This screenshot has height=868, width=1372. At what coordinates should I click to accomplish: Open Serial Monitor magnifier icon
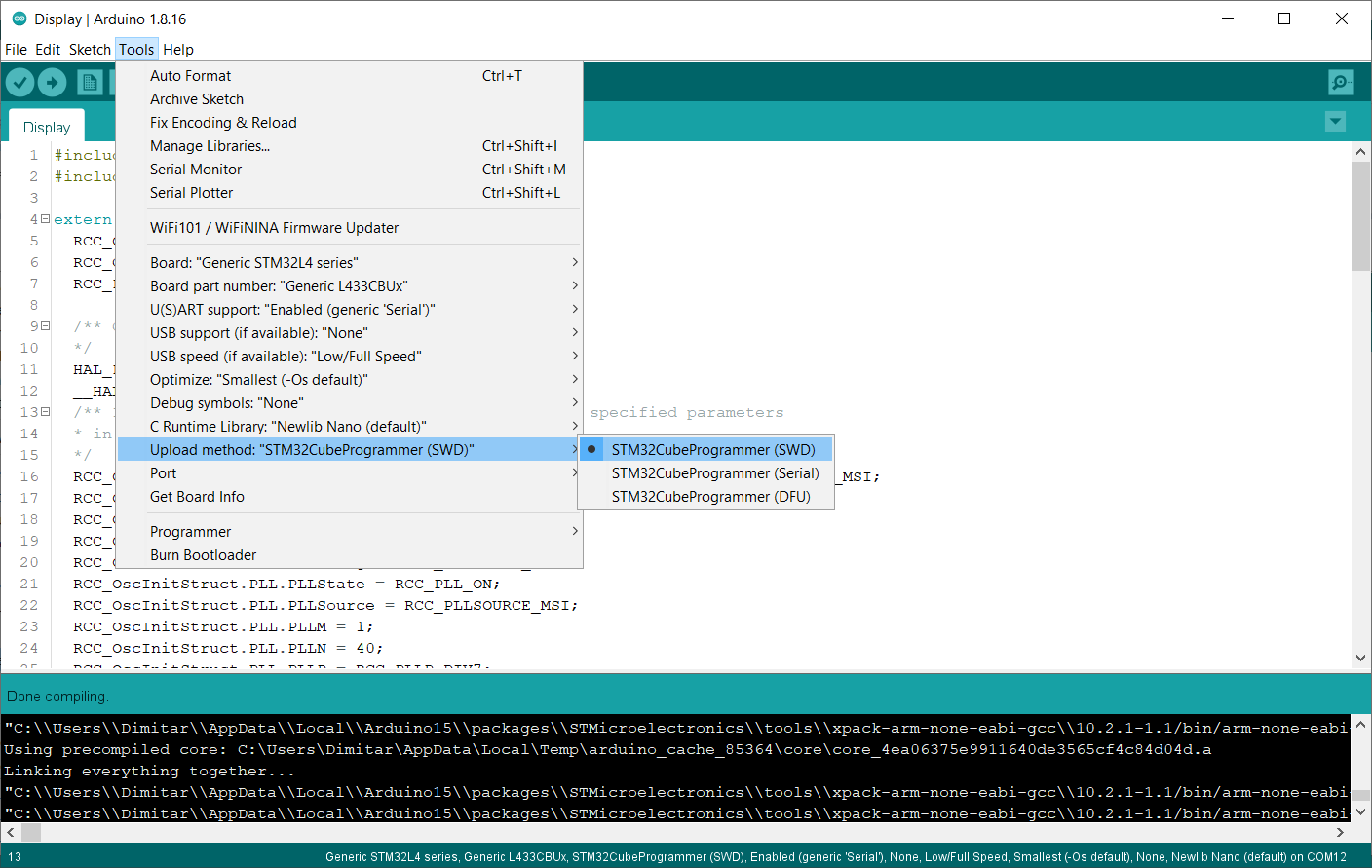(x=1341, y=83)
